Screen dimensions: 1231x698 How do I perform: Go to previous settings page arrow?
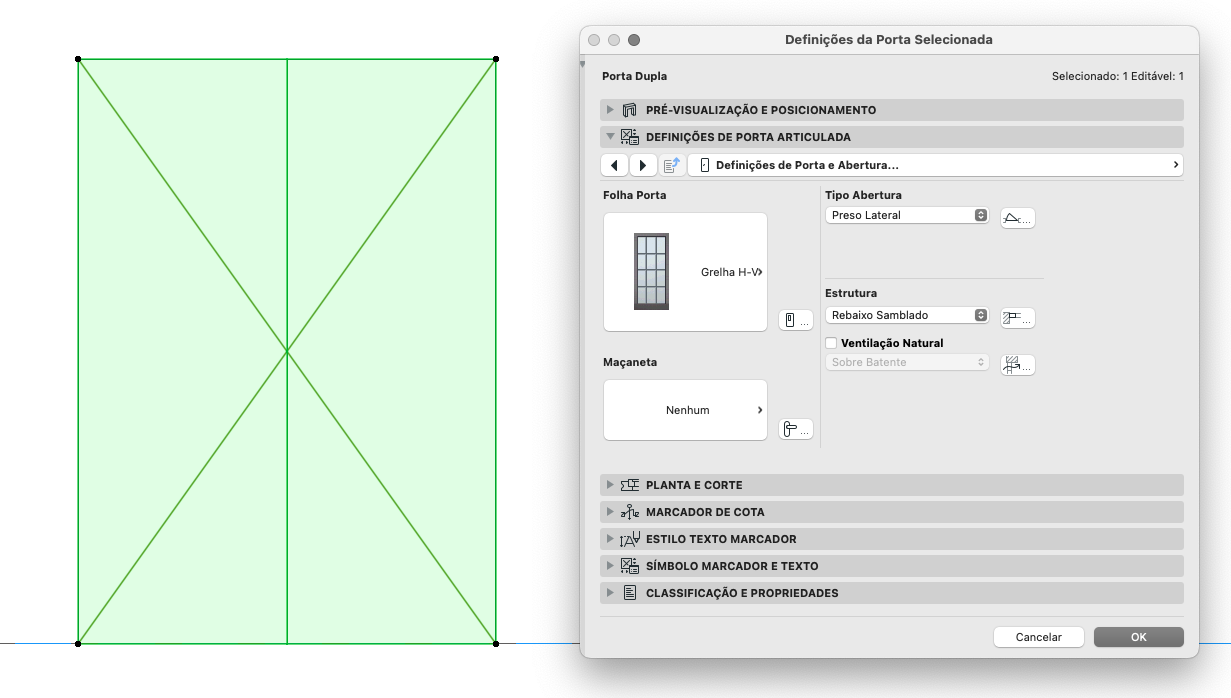point(614,165)
